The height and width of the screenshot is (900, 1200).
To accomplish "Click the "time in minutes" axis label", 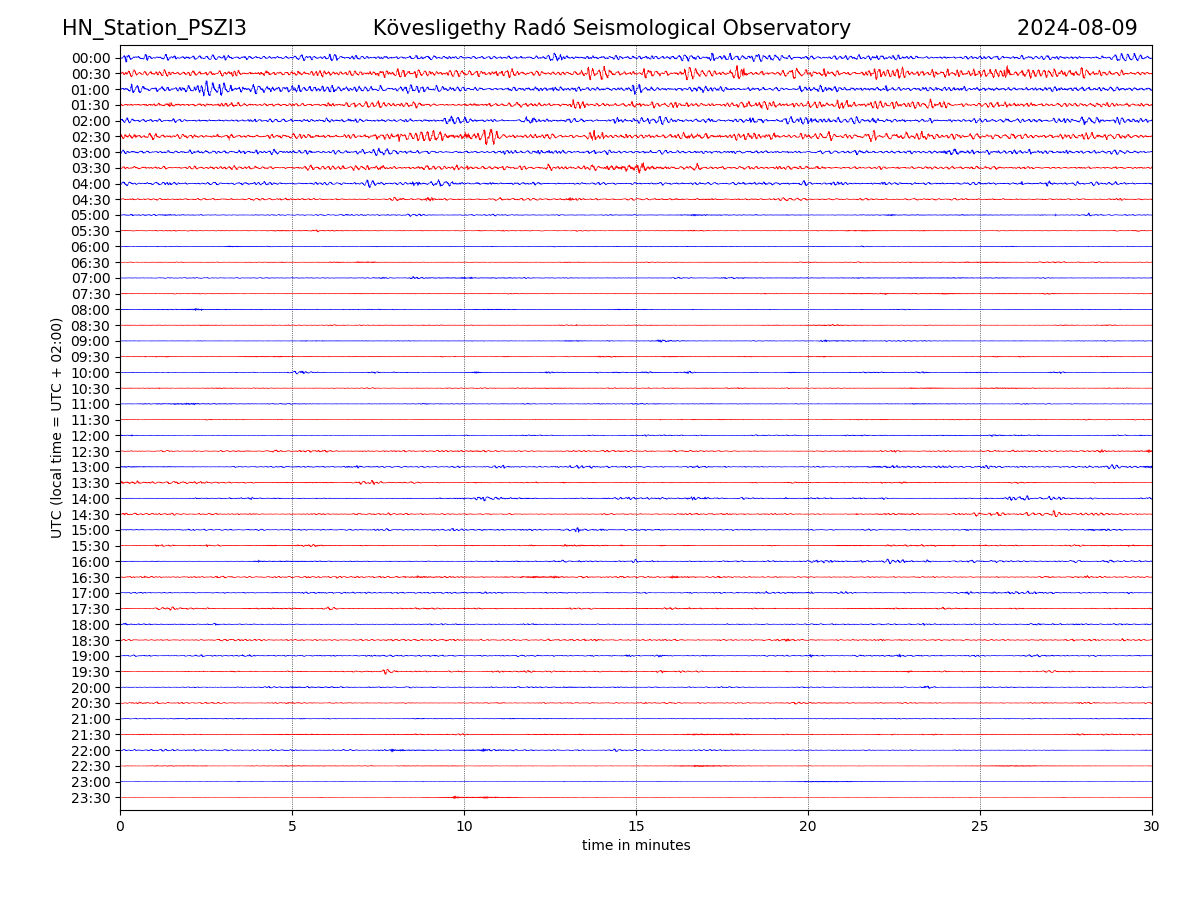I will (636, 846).
